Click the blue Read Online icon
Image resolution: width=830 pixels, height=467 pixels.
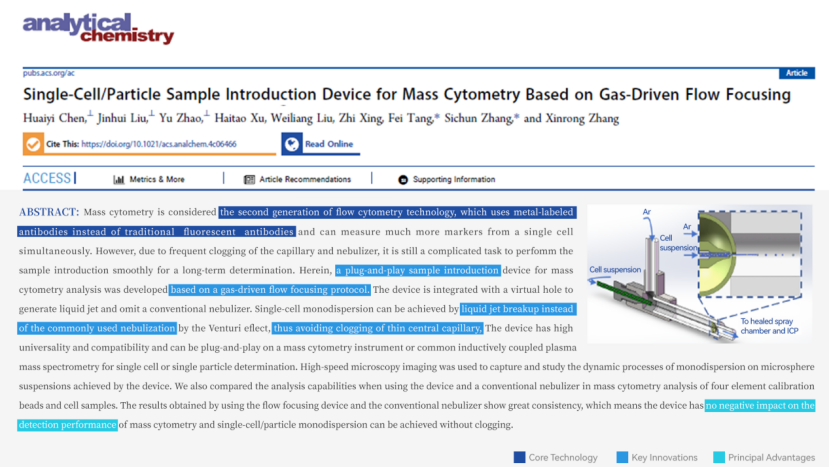click(x=291, y=144)
